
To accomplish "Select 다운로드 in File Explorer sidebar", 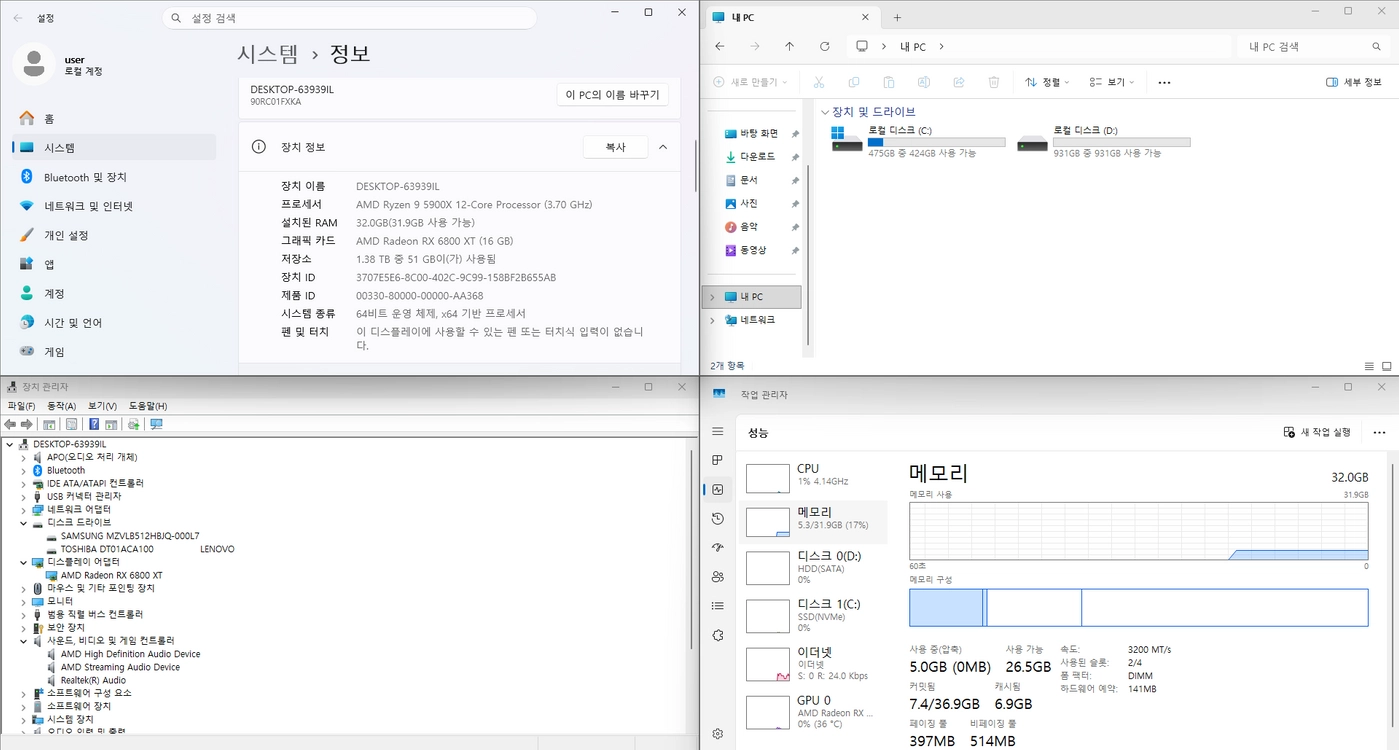I will 758,157.
